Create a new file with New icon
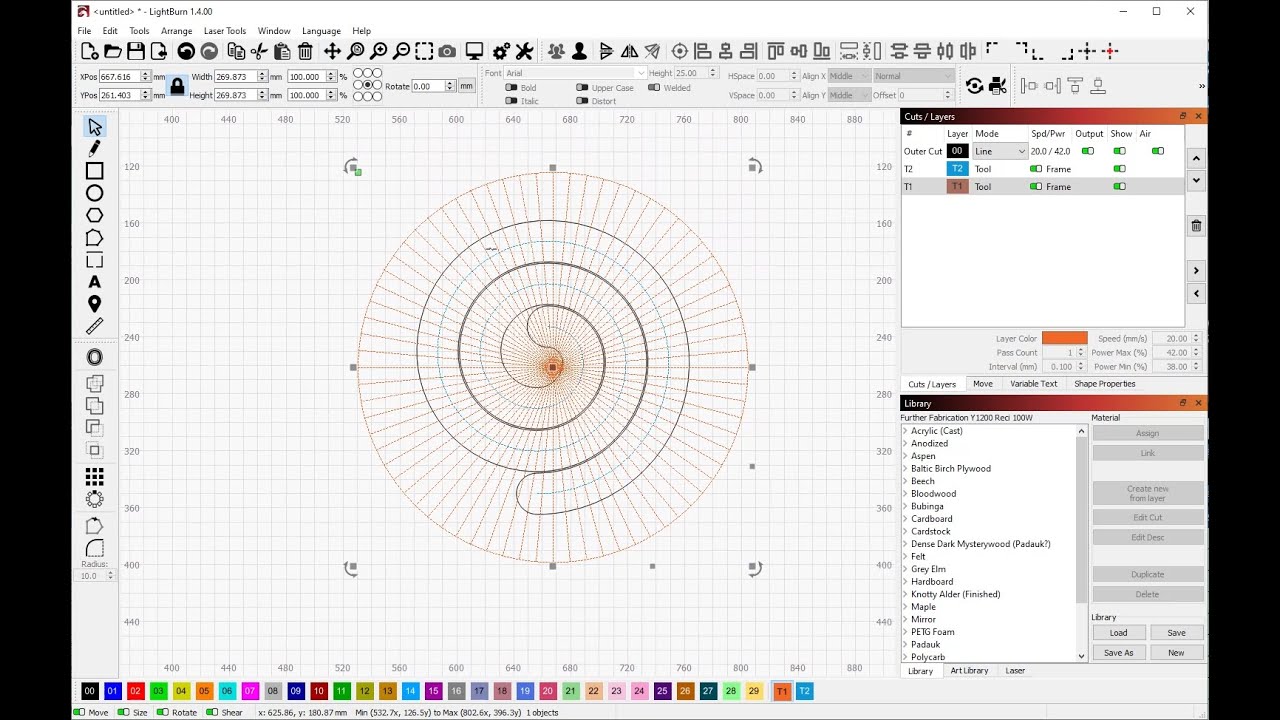This screenshot has width=1280, height=720. pos(90,51)
